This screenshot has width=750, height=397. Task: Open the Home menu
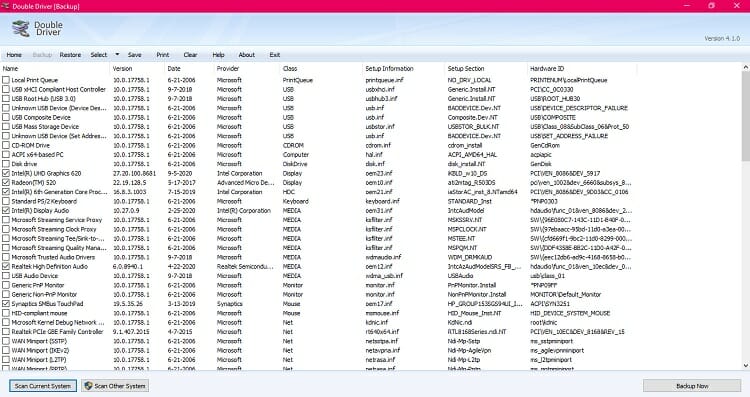click(14, 55)
